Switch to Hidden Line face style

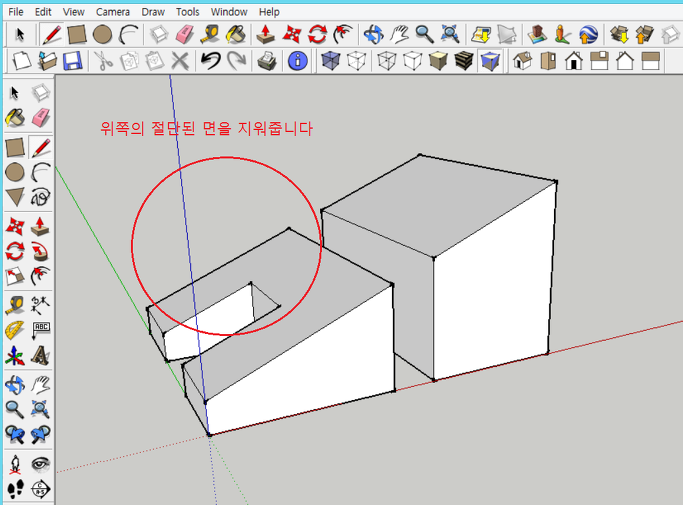coord(412,61)
